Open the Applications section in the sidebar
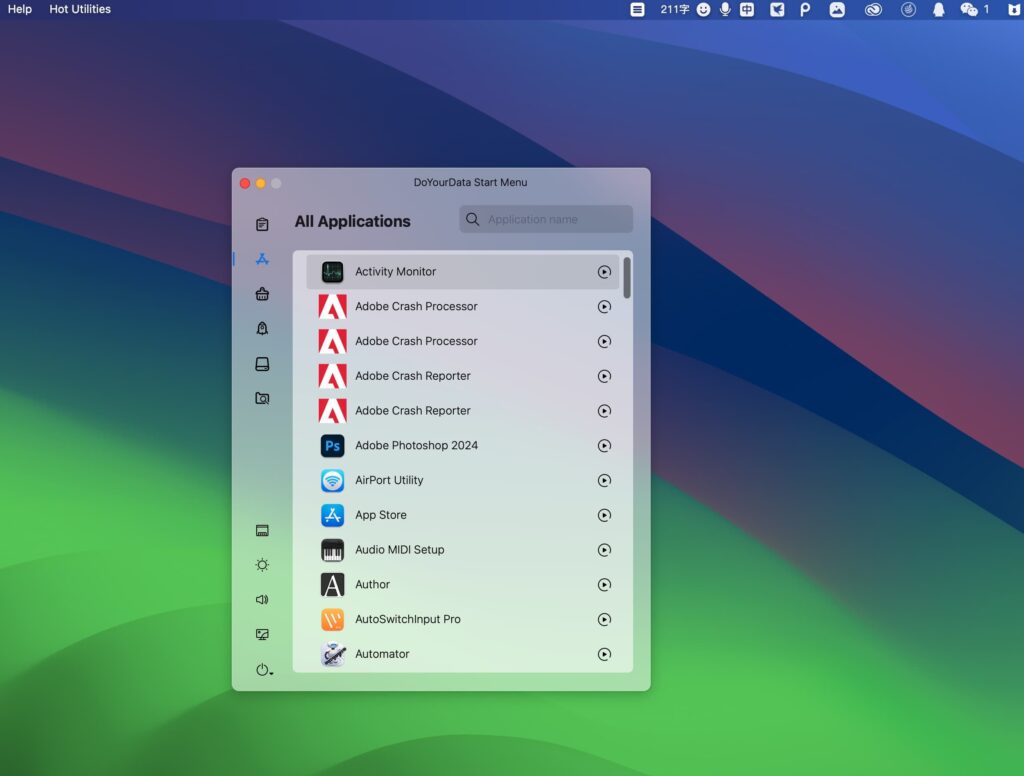Image resolution: width=1024 pixels, height=776 pixels. pyautogui.click(x=261, y=259)
